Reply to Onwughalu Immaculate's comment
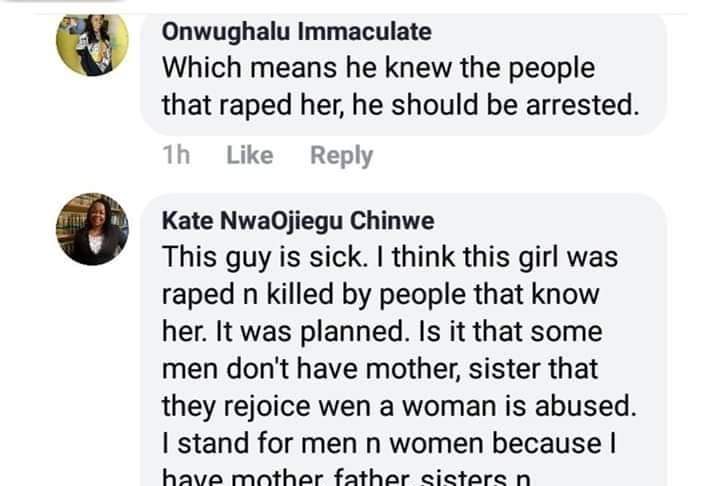720x486 pixels. (341, 155)
